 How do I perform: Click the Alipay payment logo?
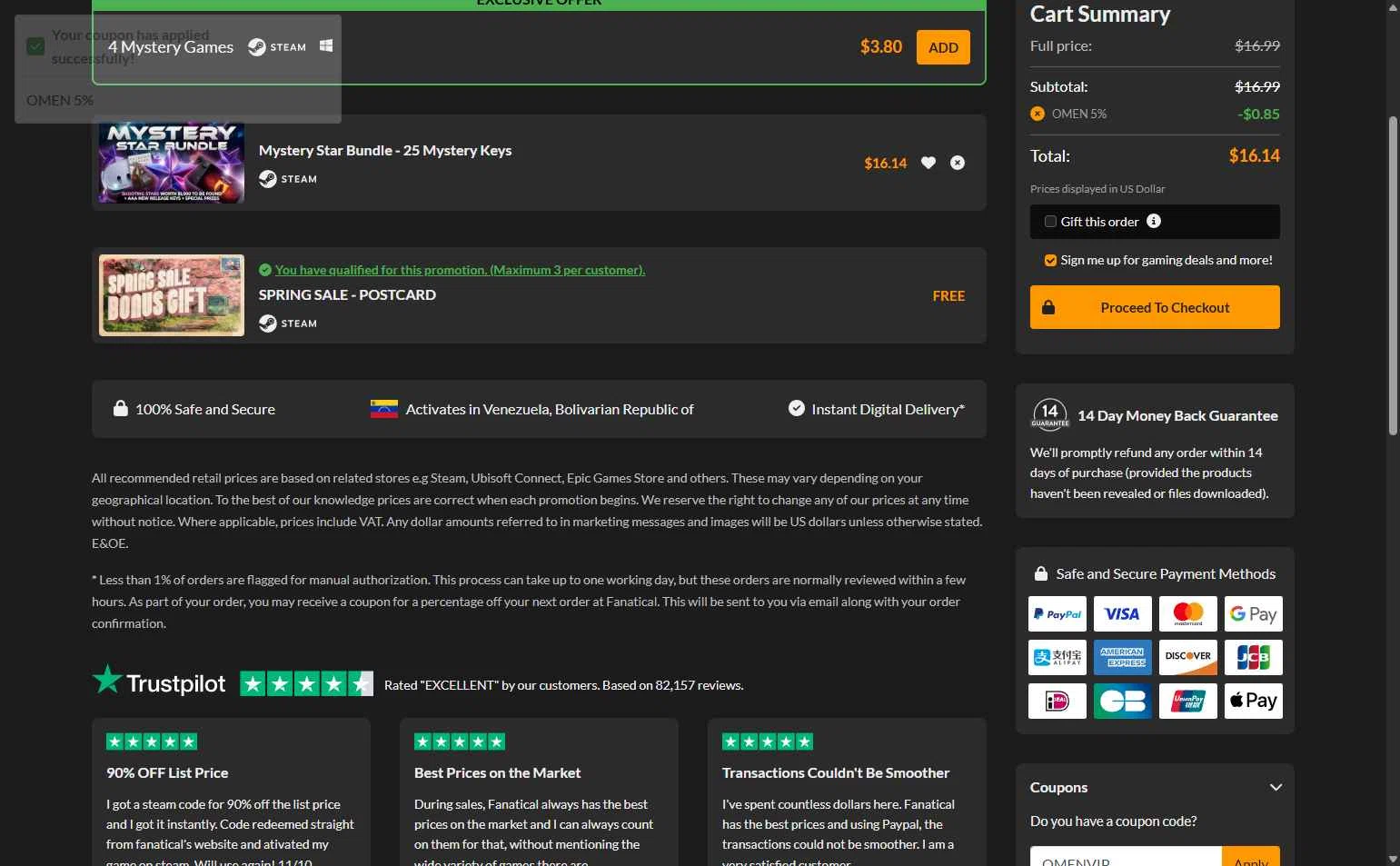tap(1057, 657)
